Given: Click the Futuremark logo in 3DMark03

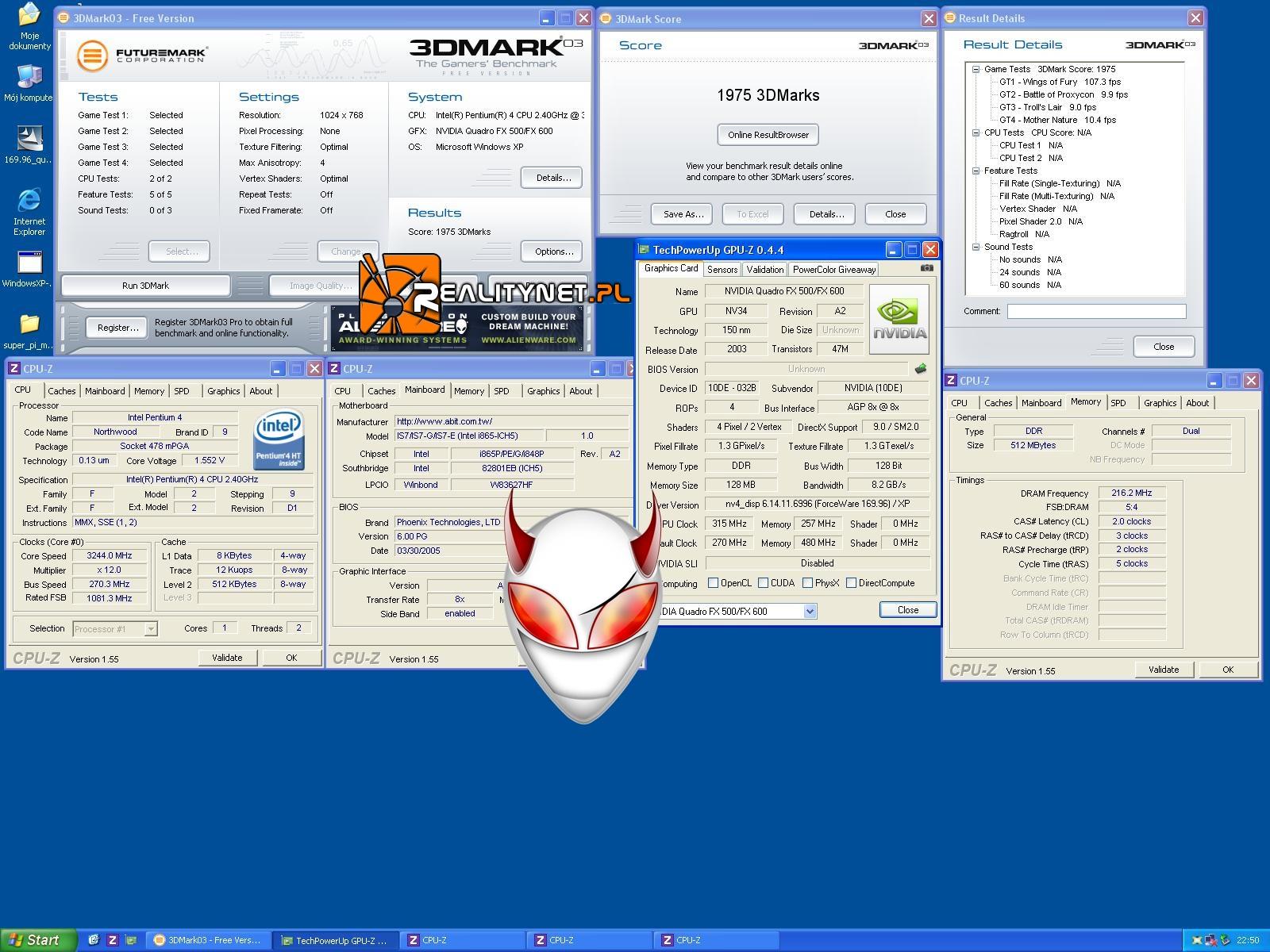Looking at the screenshot, I should pos(143,56).
